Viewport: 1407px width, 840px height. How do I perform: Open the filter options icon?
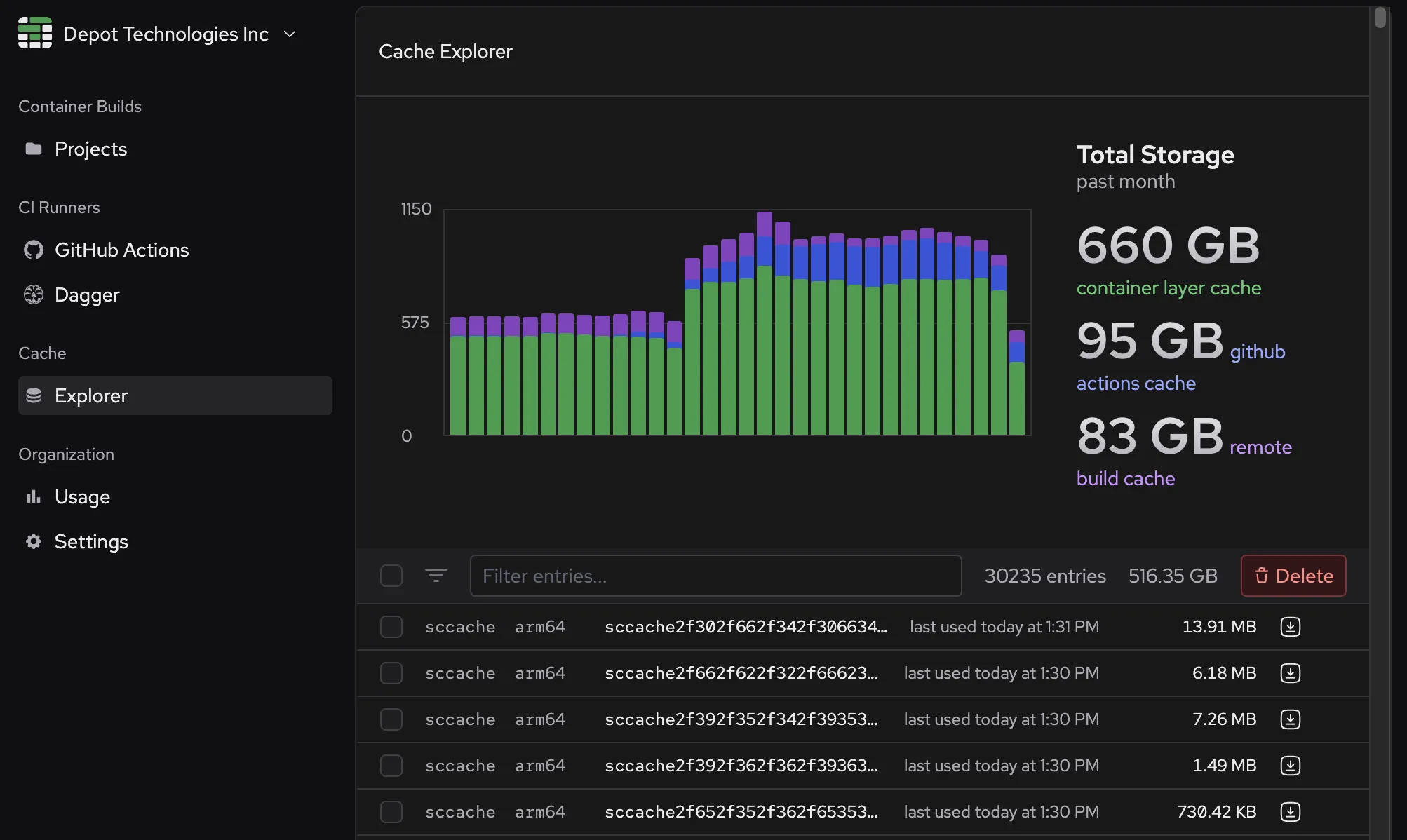click(x=436, y=576)
